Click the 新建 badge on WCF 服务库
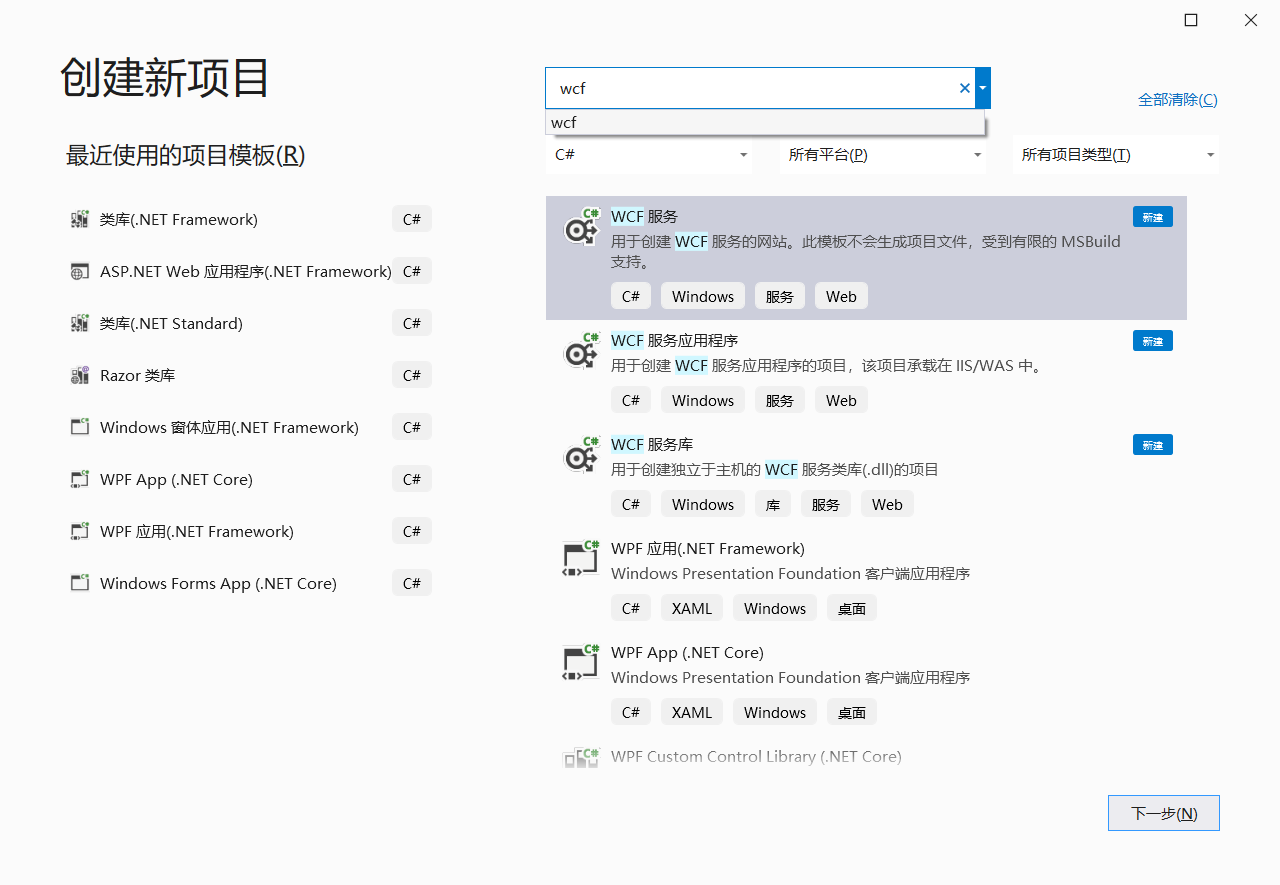This screenshot has width=1280, height=885. click(x=1153, y=445)
